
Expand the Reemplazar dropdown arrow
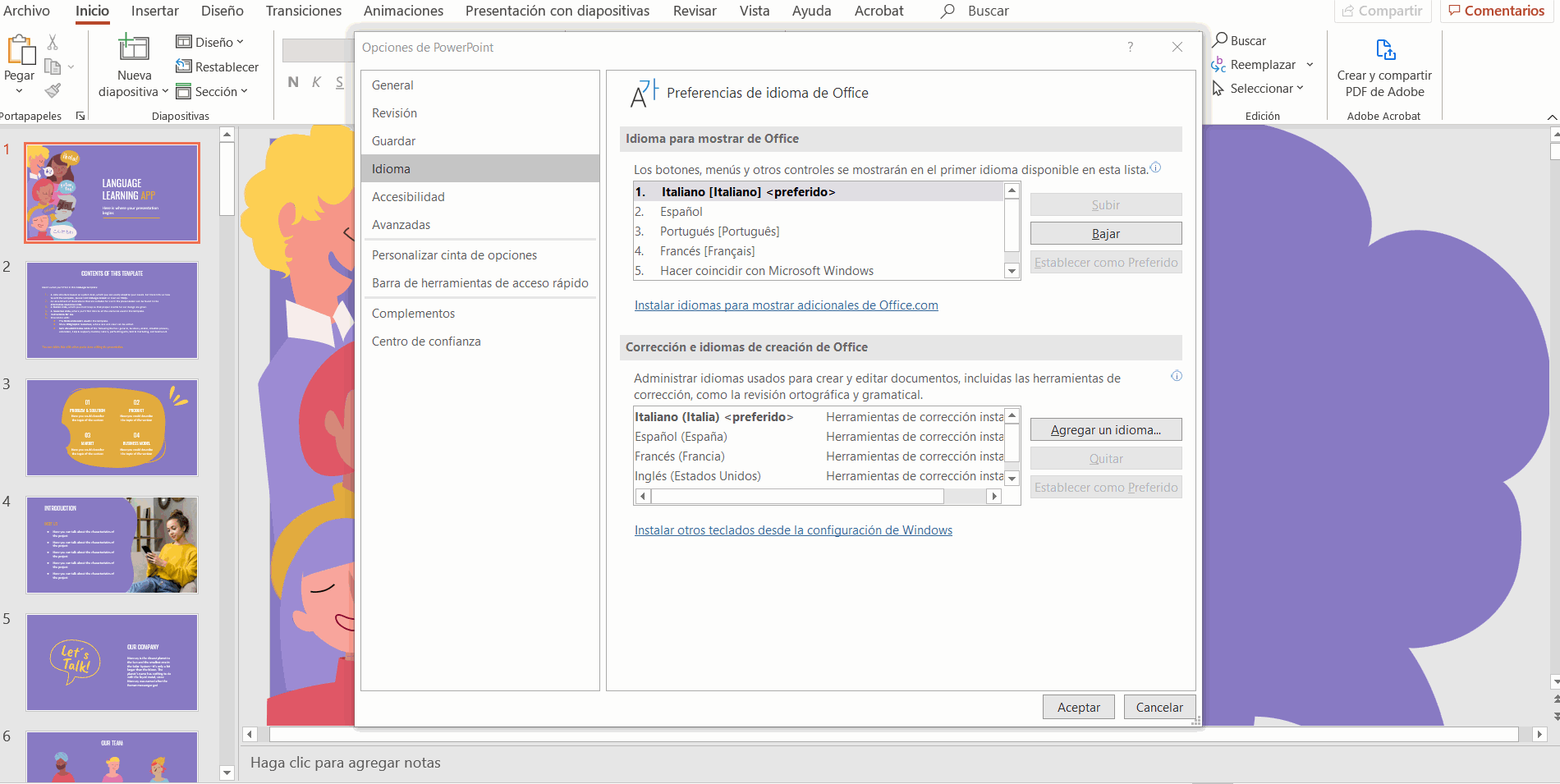tap(1310, 64)
